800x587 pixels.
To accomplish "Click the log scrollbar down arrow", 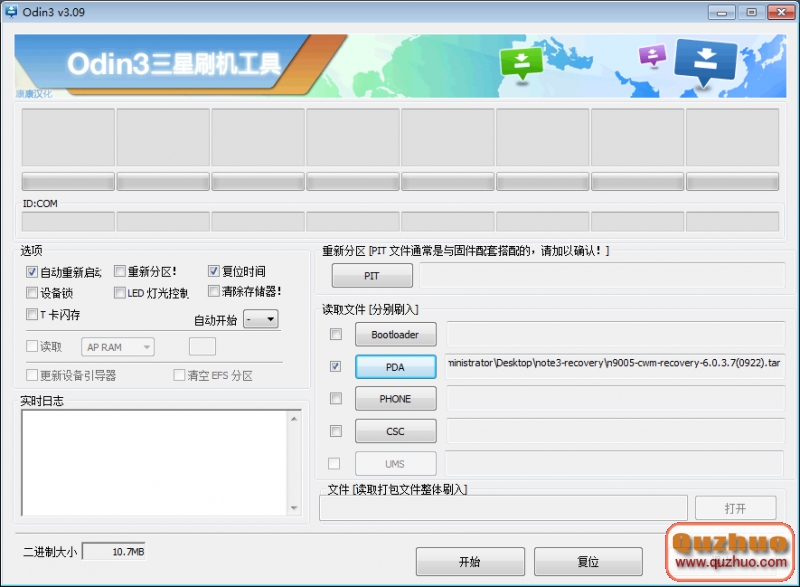I will click(x=294, y=507).
